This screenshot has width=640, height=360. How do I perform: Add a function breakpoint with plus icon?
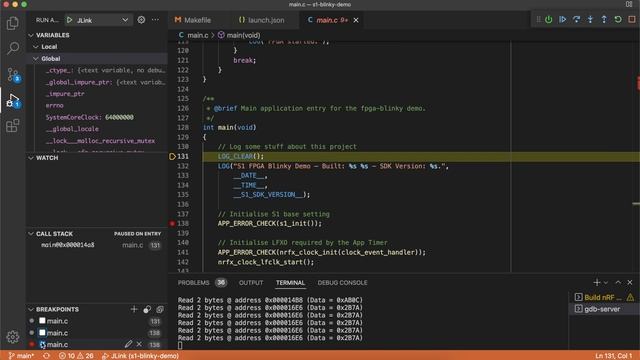point(134,309)
